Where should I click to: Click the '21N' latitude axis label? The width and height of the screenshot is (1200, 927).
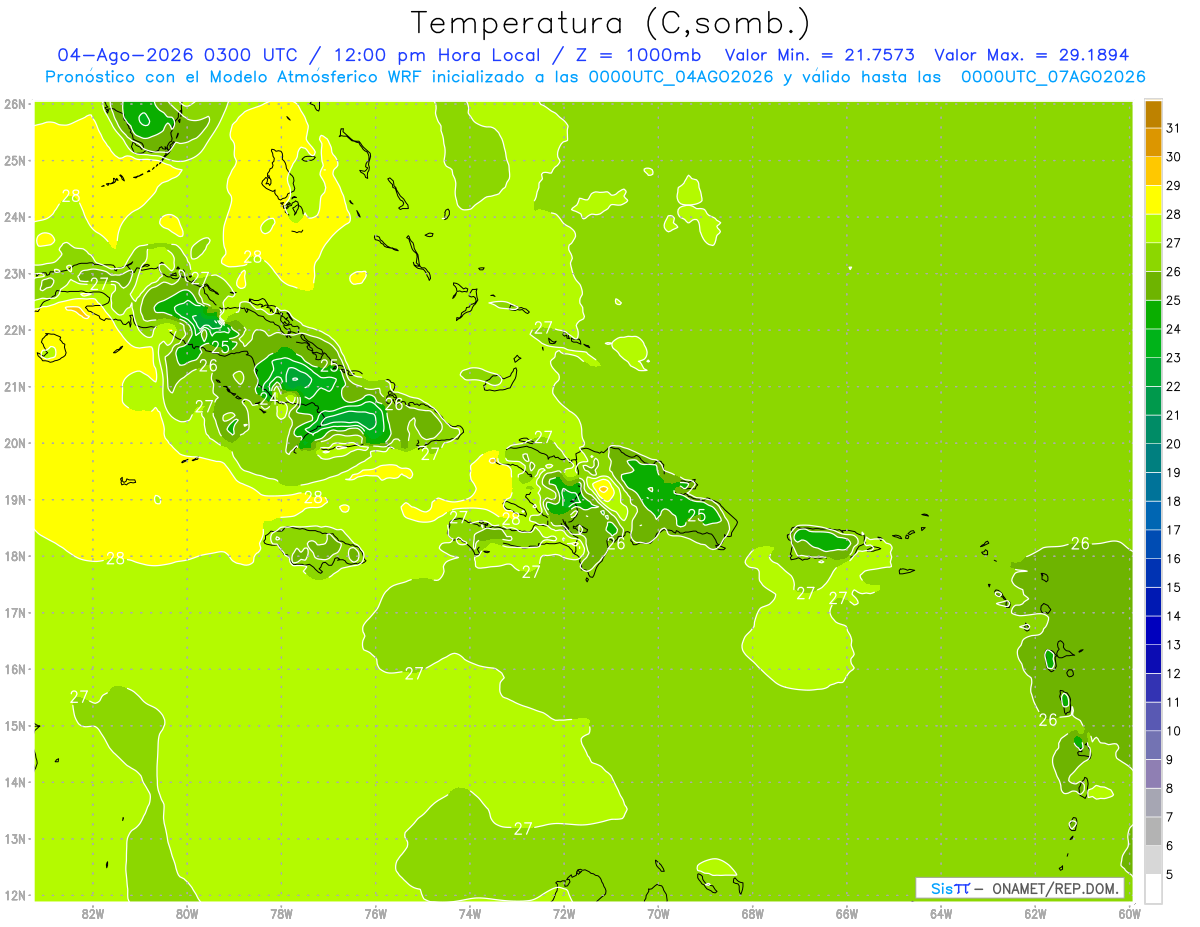(15, 386)
